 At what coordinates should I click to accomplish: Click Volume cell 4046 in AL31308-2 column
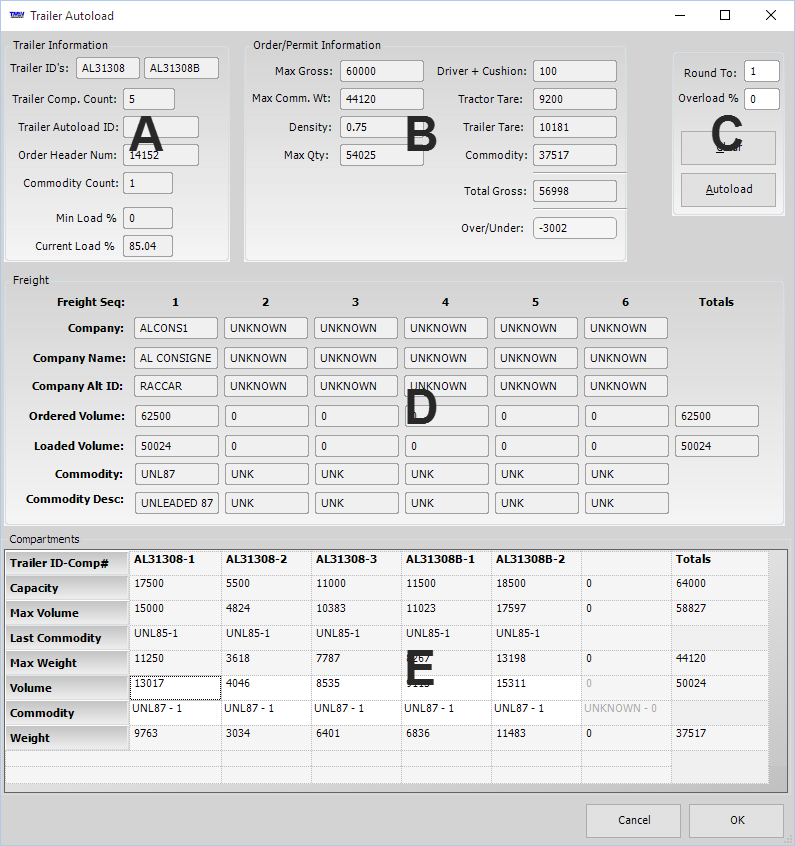coord(266,688)
